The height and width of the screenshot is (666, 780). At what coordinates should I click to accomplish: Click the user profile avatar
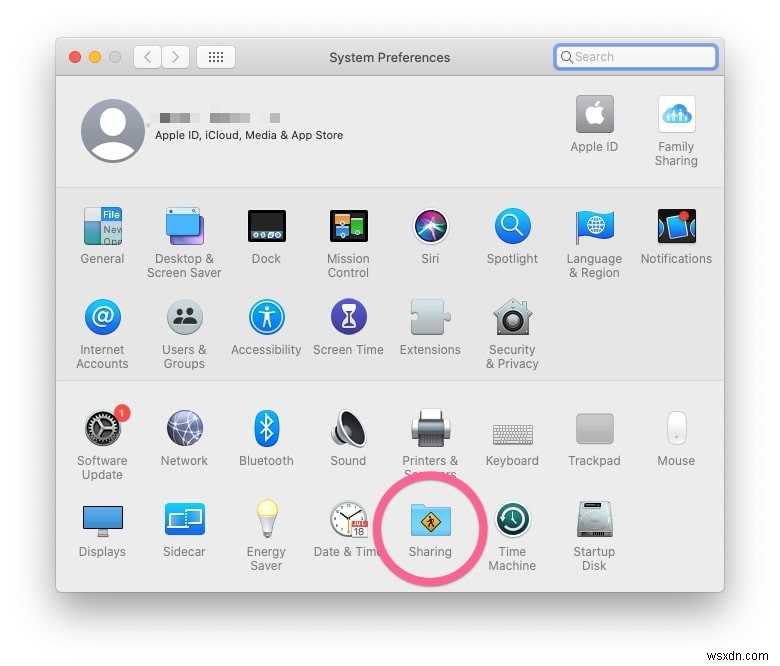pos(113,130)
